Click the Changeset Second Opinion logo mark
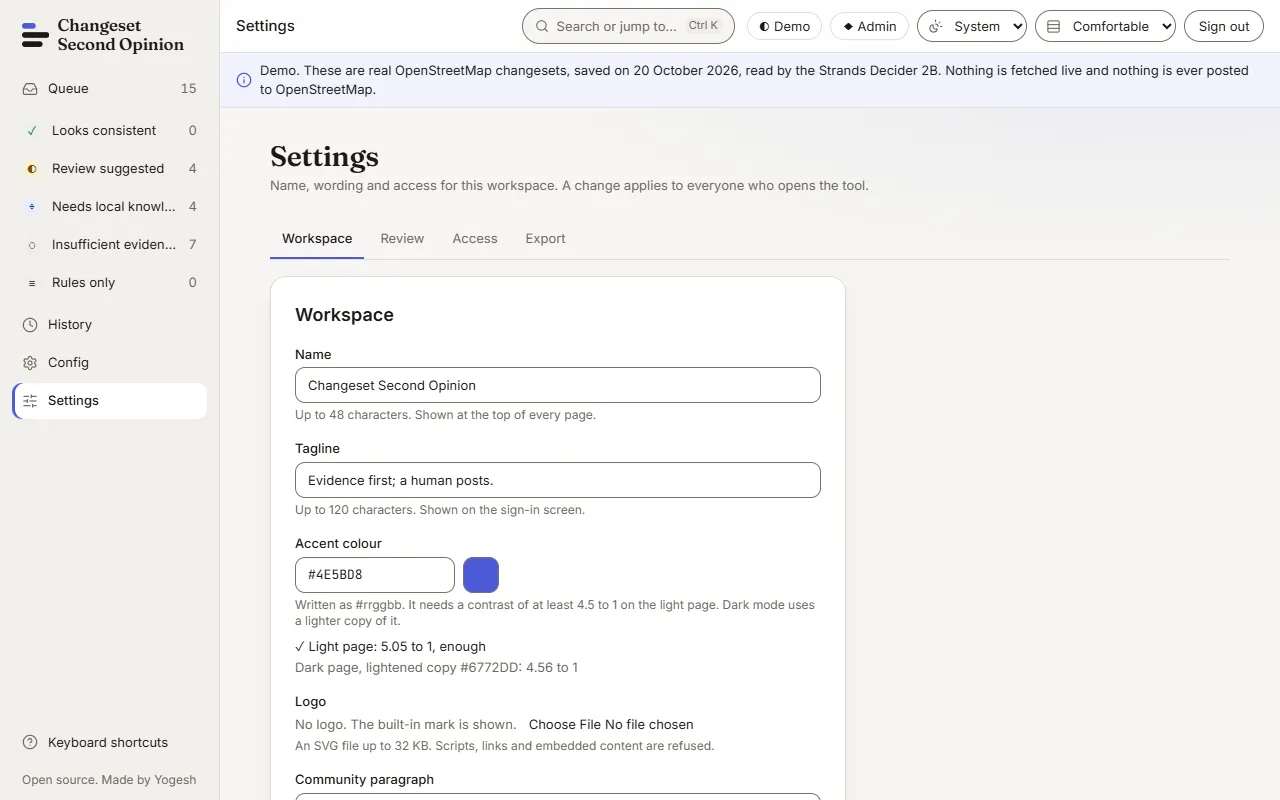The height and width of the screenshot is (800, 1280). tap(35, 35)
